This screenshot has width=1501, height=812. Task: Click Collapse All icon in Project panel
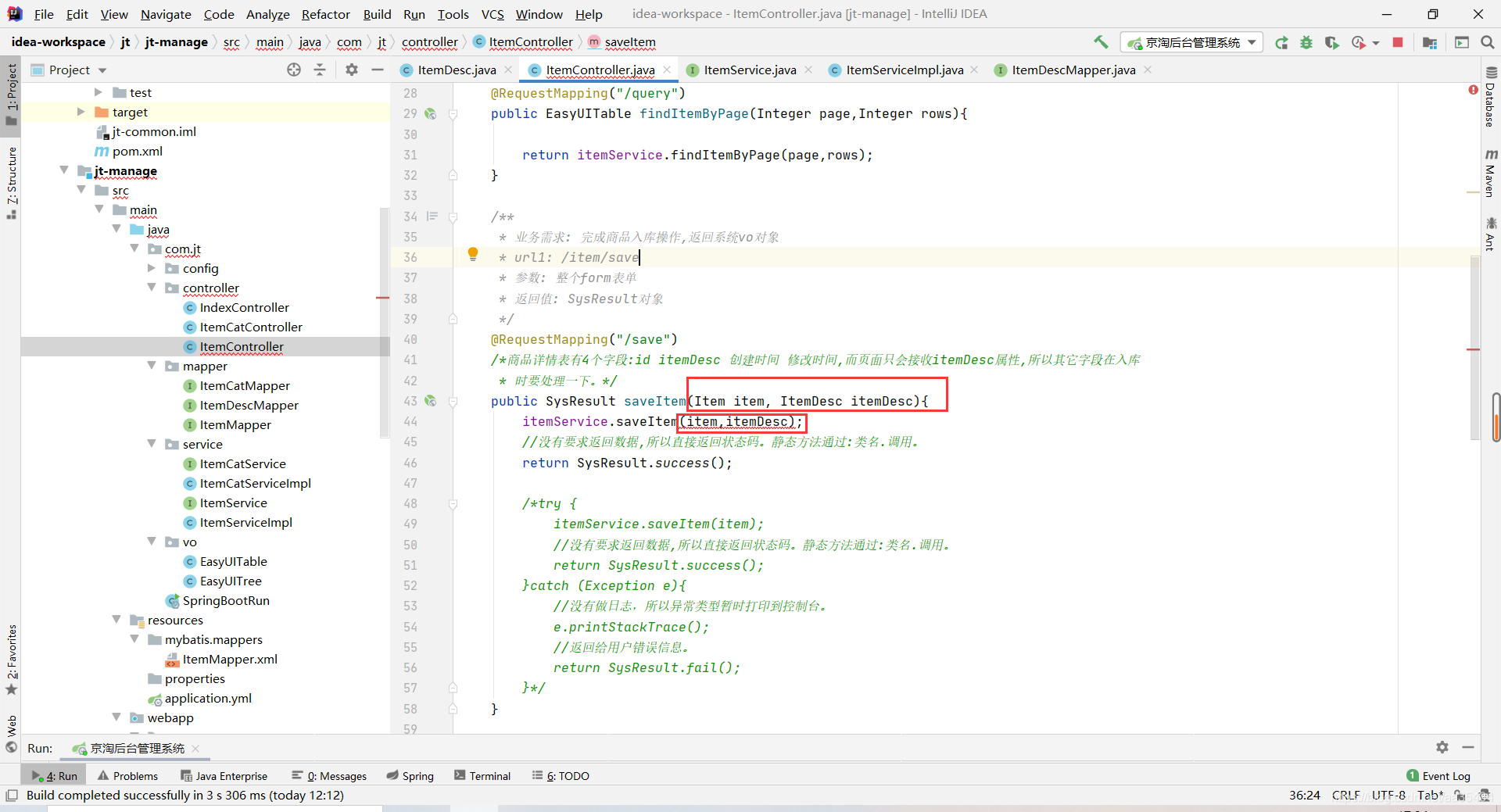pyautogui.click(x=320, y=70)
